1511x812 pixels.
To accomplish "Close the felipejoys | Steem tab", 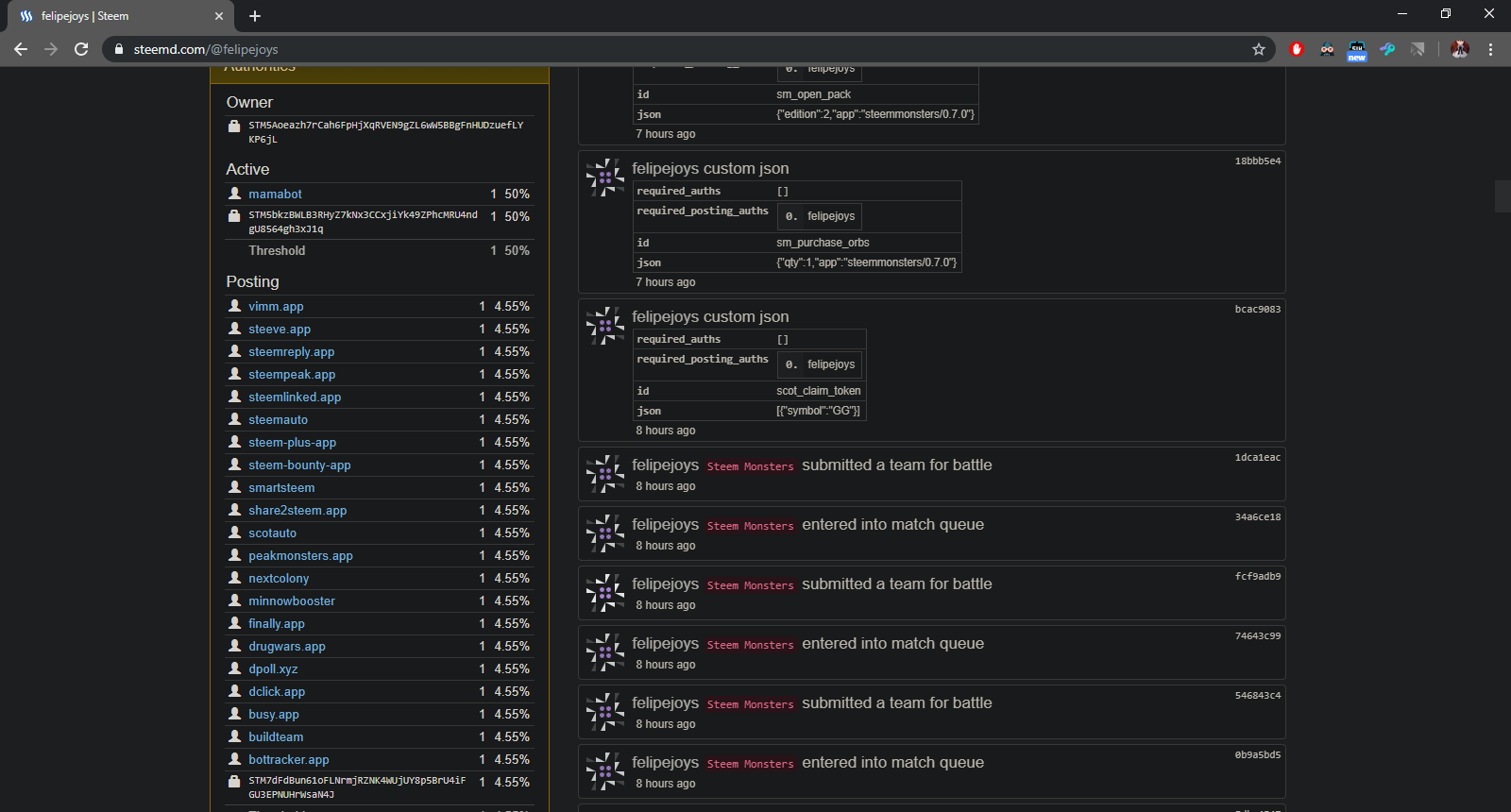I will (x=219, y=16).
